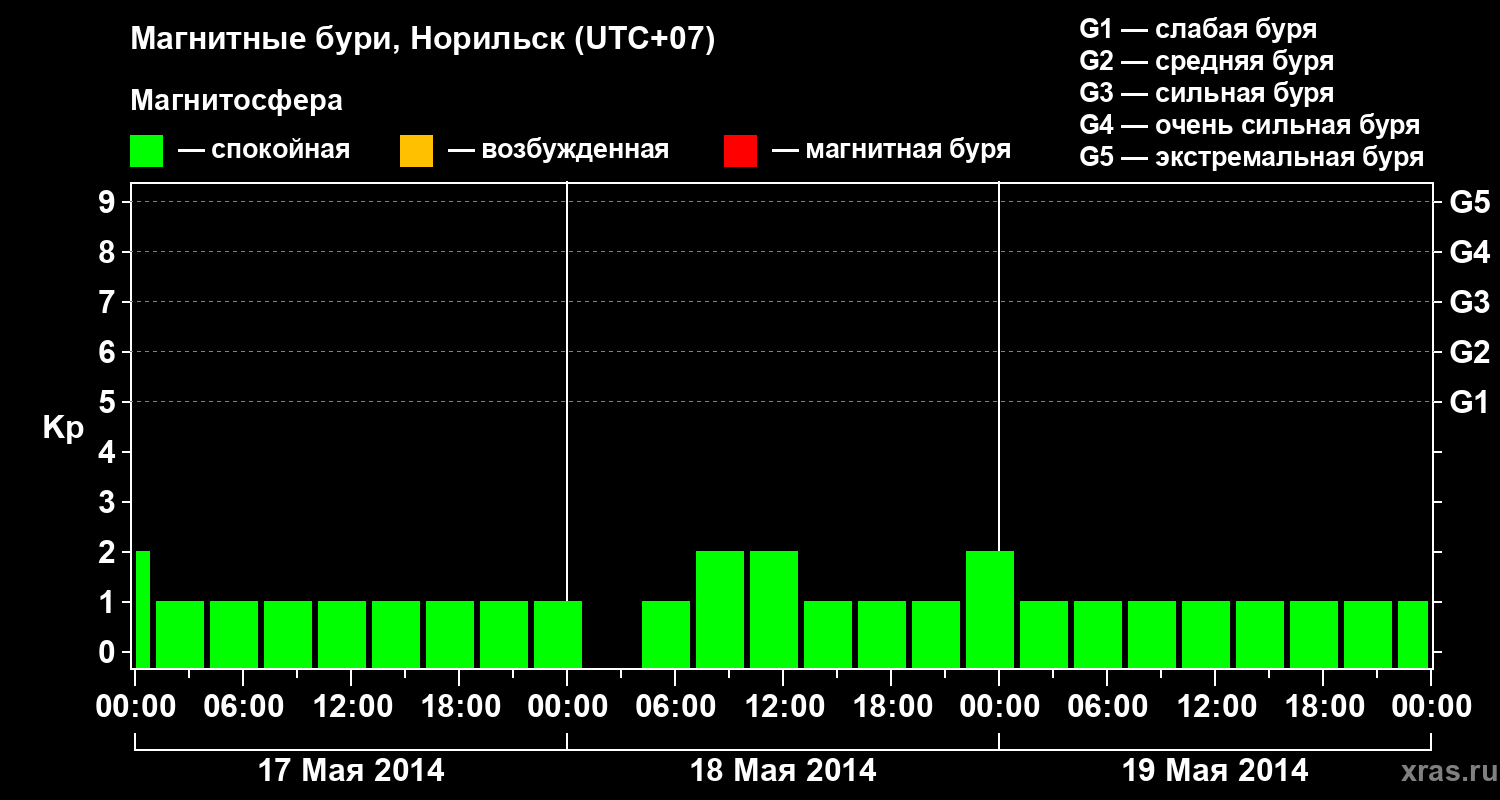Click the green 'спокойная' legend swatch
Screen dimensions: 1500x800
click(x=147, y=151)
